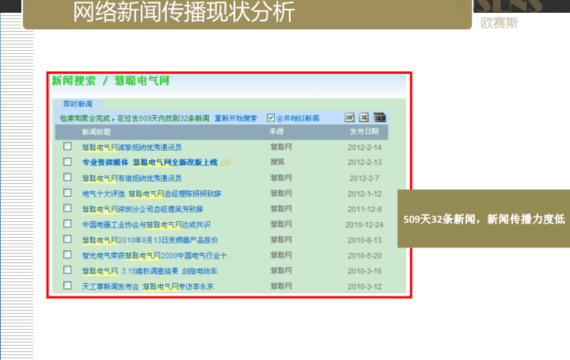The image size is (570, 360).
Task: Mark the checkbox for the 2010-12-24 news row
Action: tap(67, 224)
